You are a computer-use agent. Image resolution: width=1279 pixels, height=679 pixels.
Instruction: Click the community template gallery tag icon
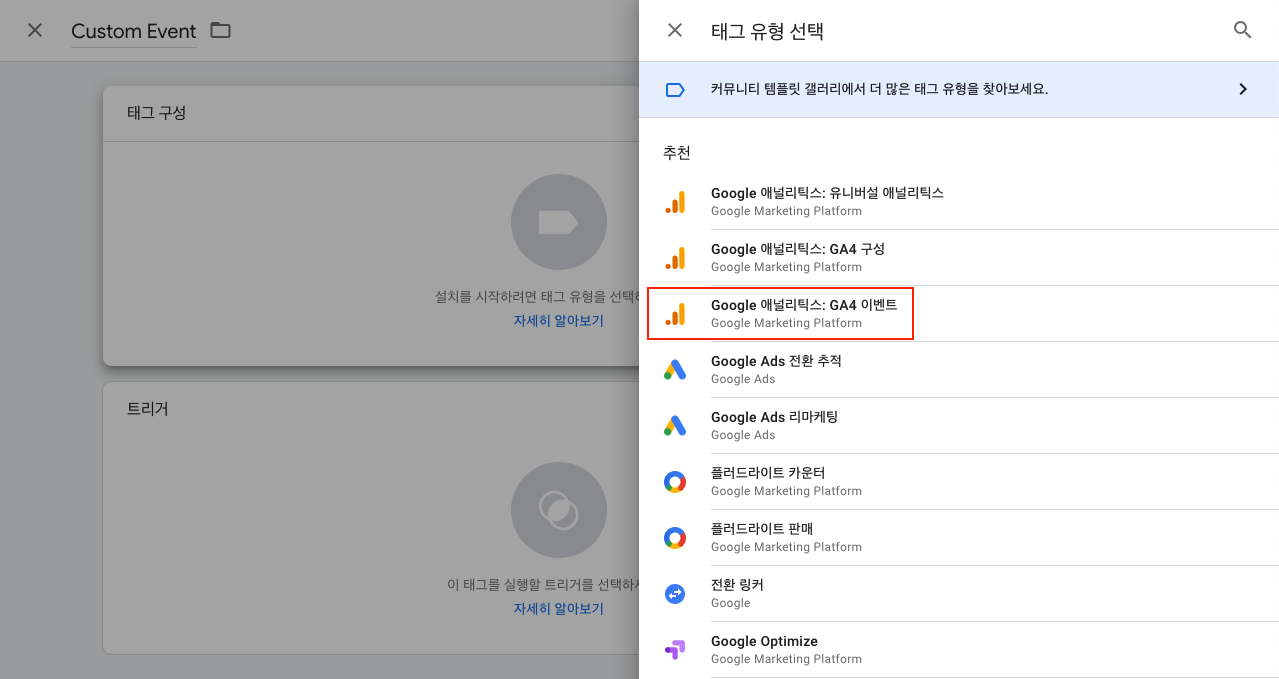(675, 90)
